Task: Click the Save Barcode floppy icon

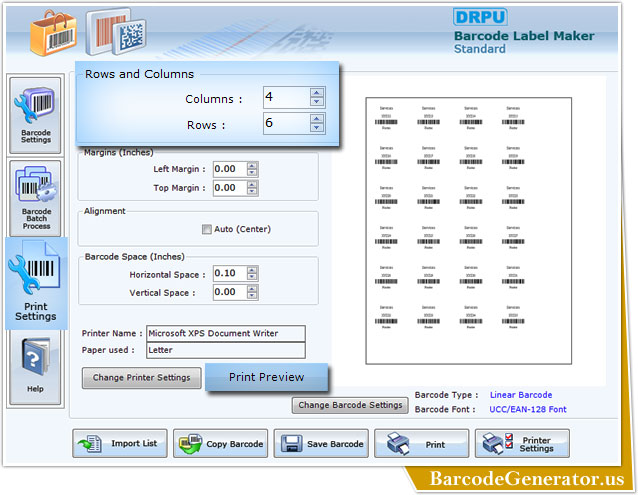Action: click(291, 444)
